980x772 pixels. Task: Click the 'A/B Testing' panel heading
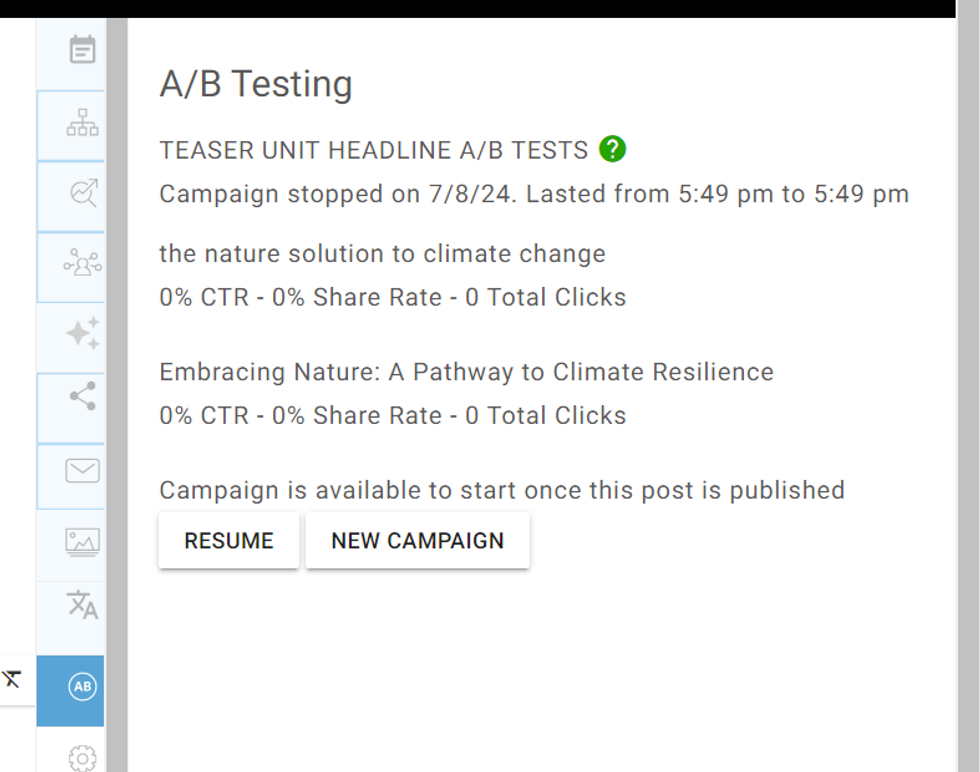pos(256,84)
